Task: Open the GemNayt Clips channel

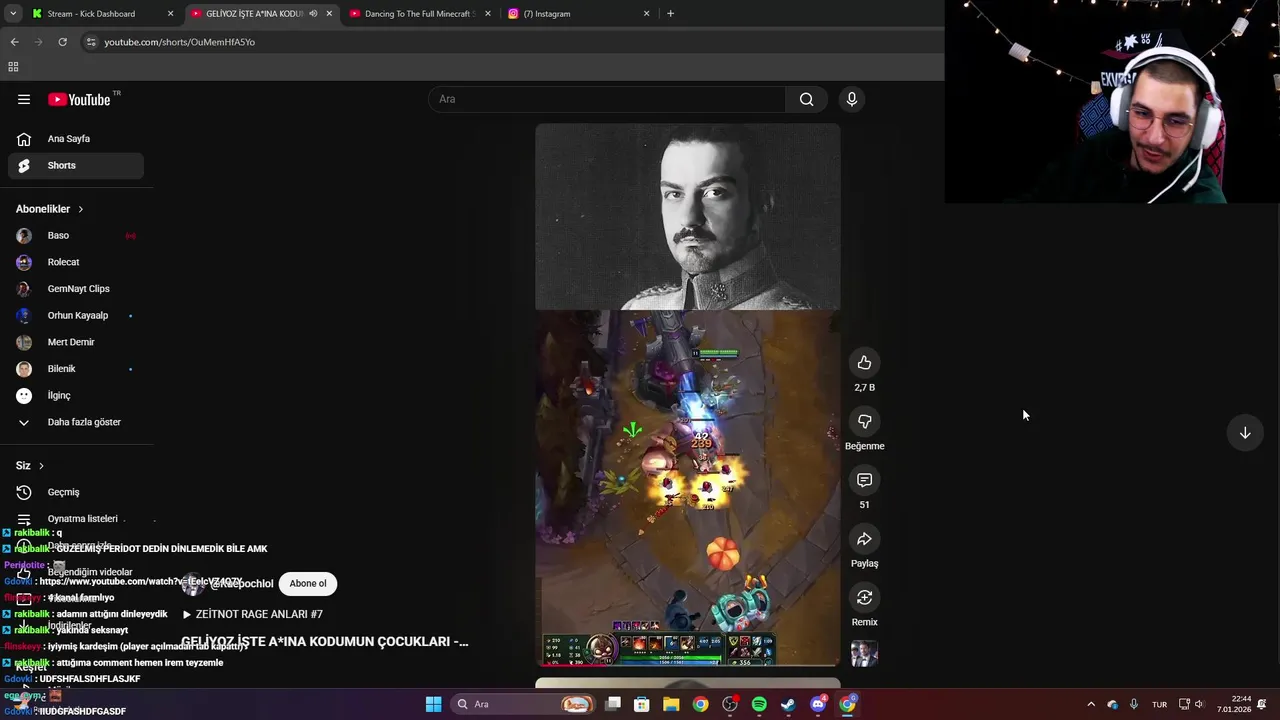Action: coord(76,289)
